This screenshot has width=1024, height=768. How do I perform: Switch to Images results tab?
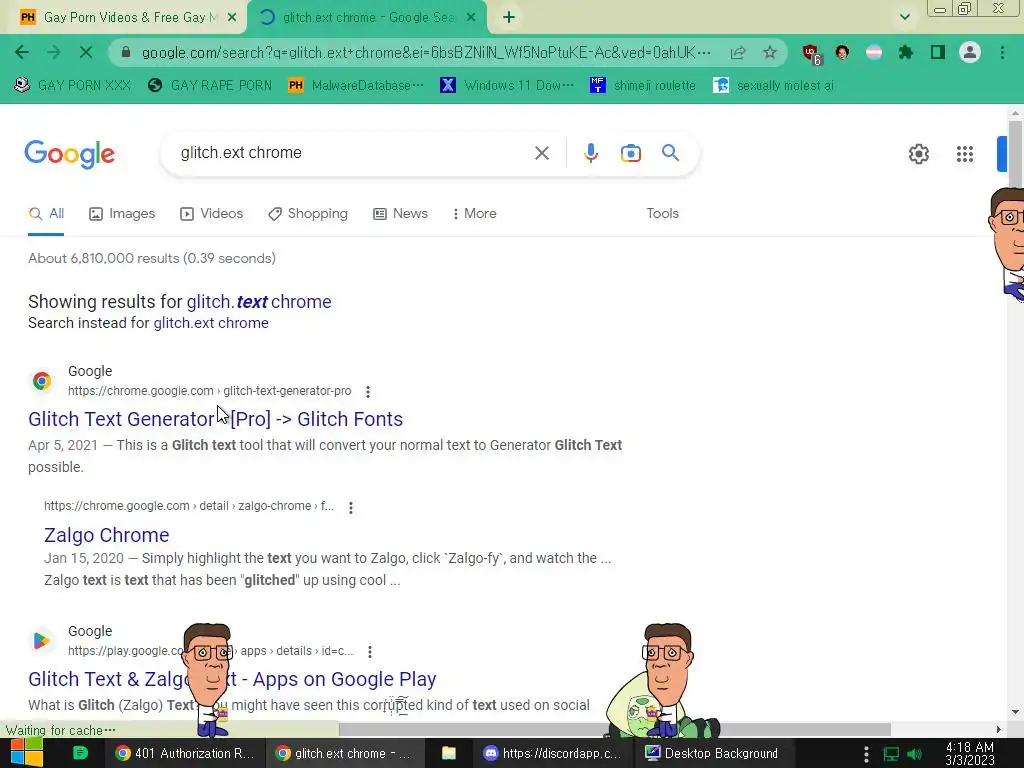pyautogui.click(x=122, y=214)
